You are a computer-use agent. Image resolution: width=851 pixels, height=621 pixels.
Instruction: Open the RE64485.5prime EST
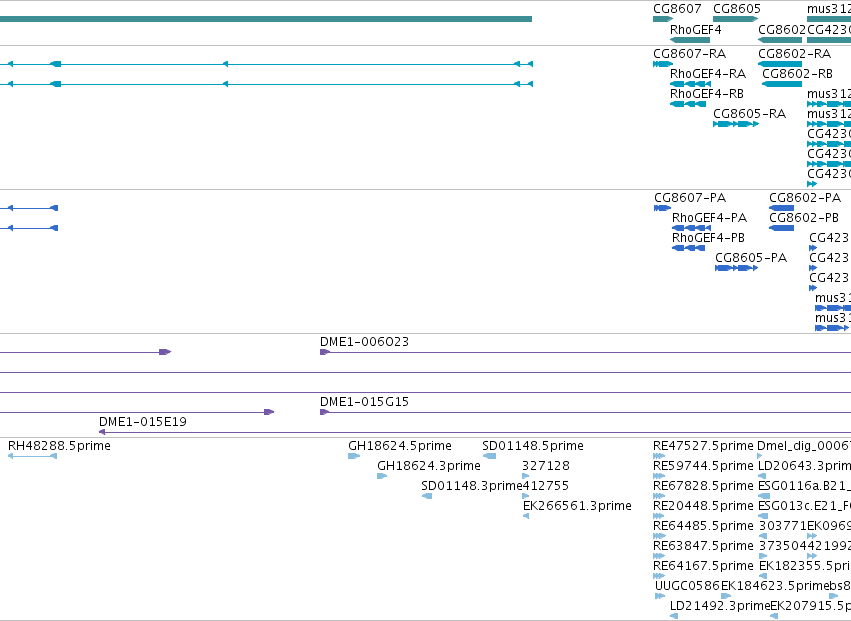coord(703,526)
